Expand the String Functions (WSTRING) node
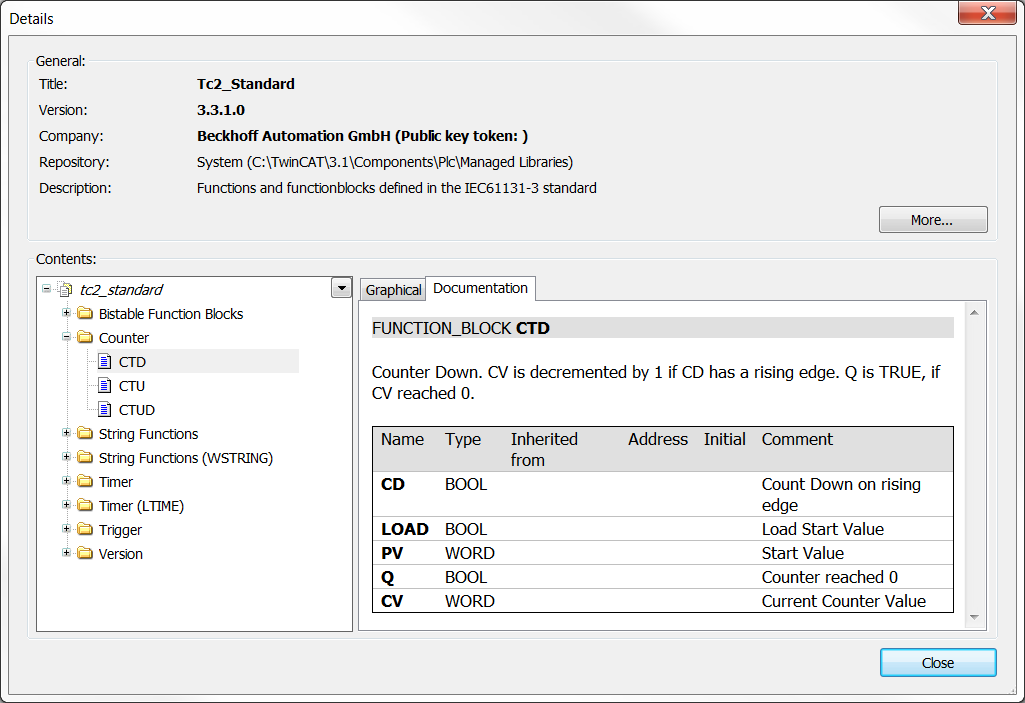 pyautogui.click(x=66, y=457)
